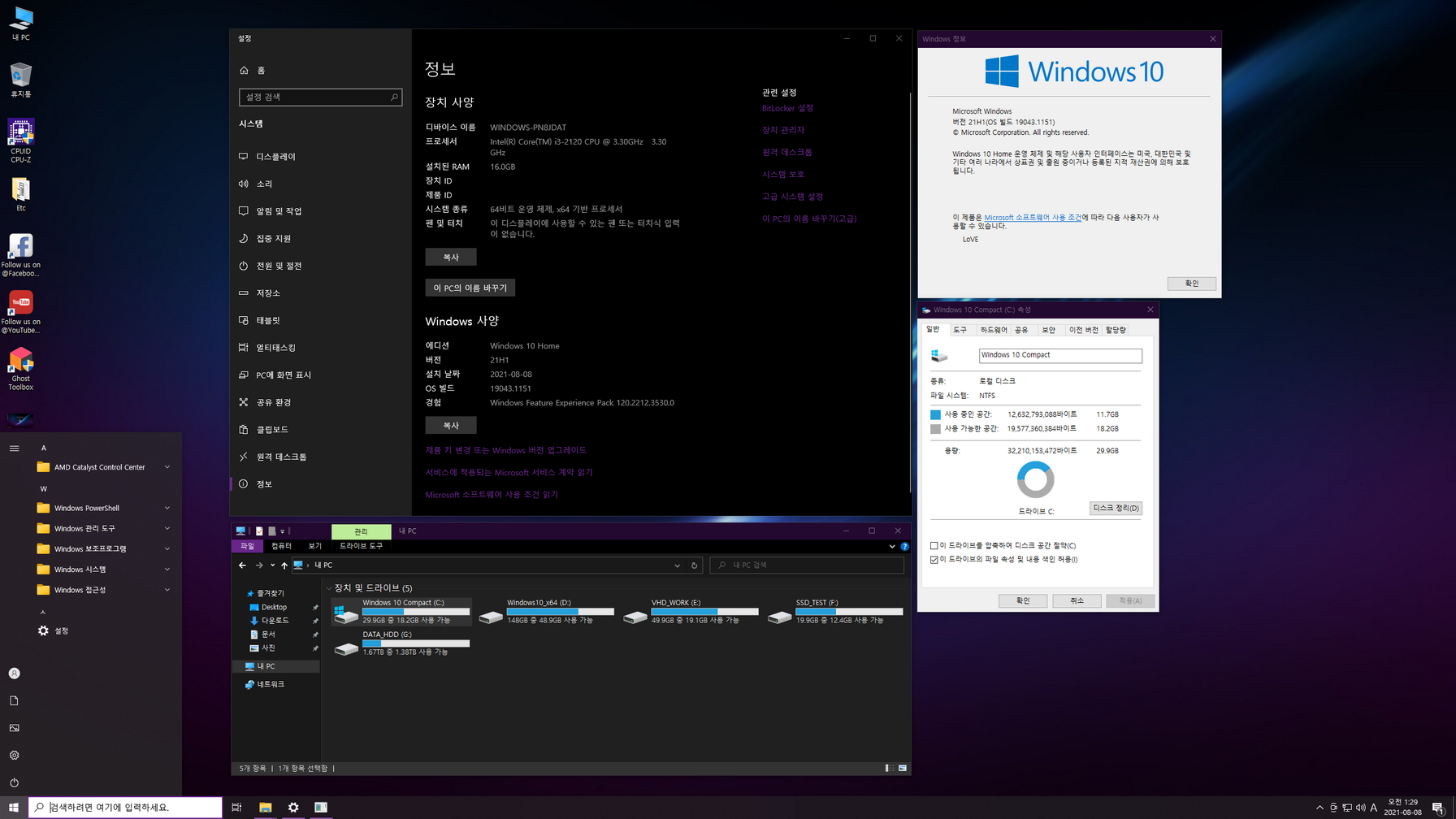Click the user account icon in Start menu
The width and height of the screenshot is (1456, 819).
tap(14, 674)
